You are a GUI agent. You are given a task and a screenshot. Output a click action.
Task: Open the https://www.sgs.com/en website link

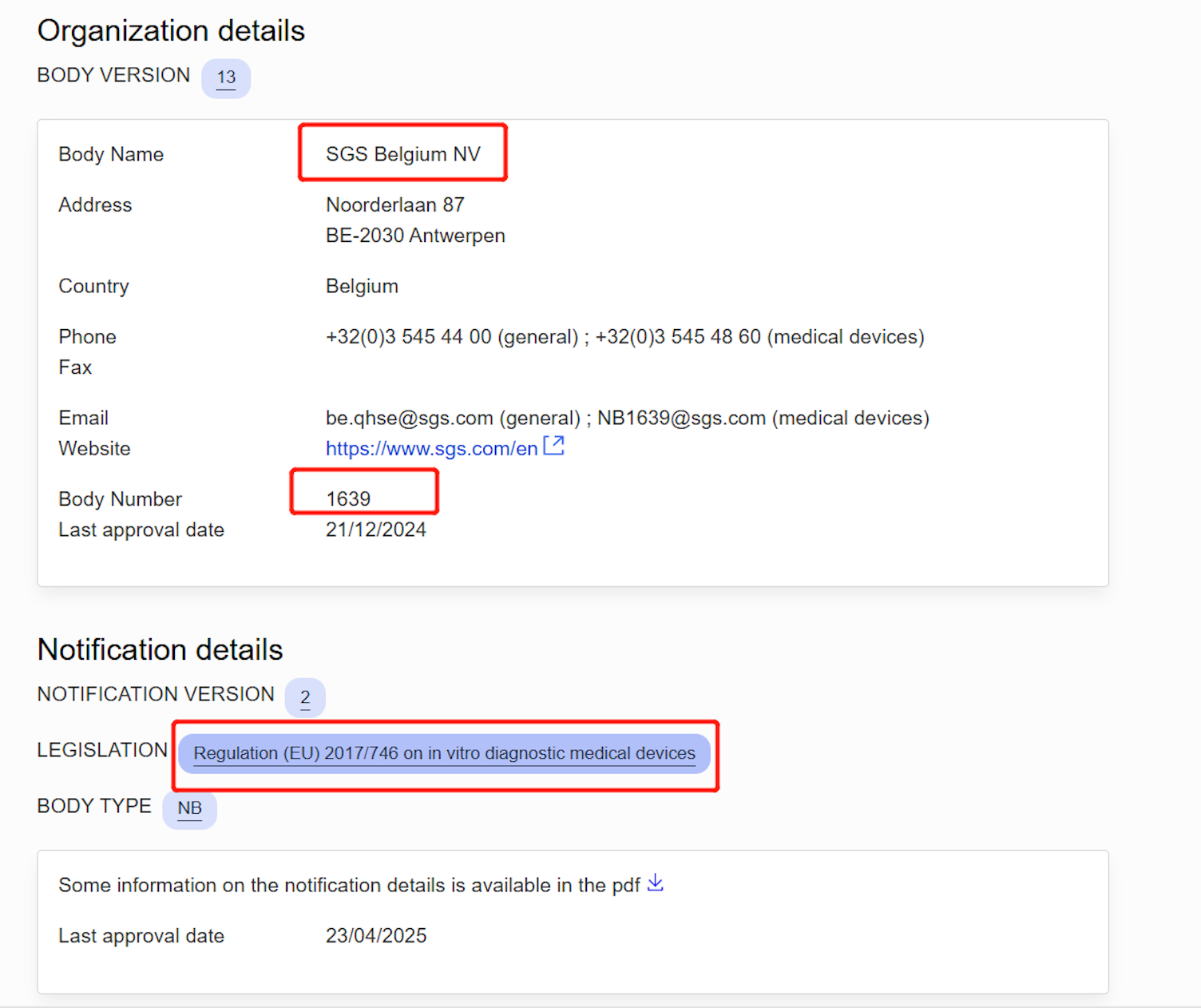pyautogui.click(x=431, y=449)
